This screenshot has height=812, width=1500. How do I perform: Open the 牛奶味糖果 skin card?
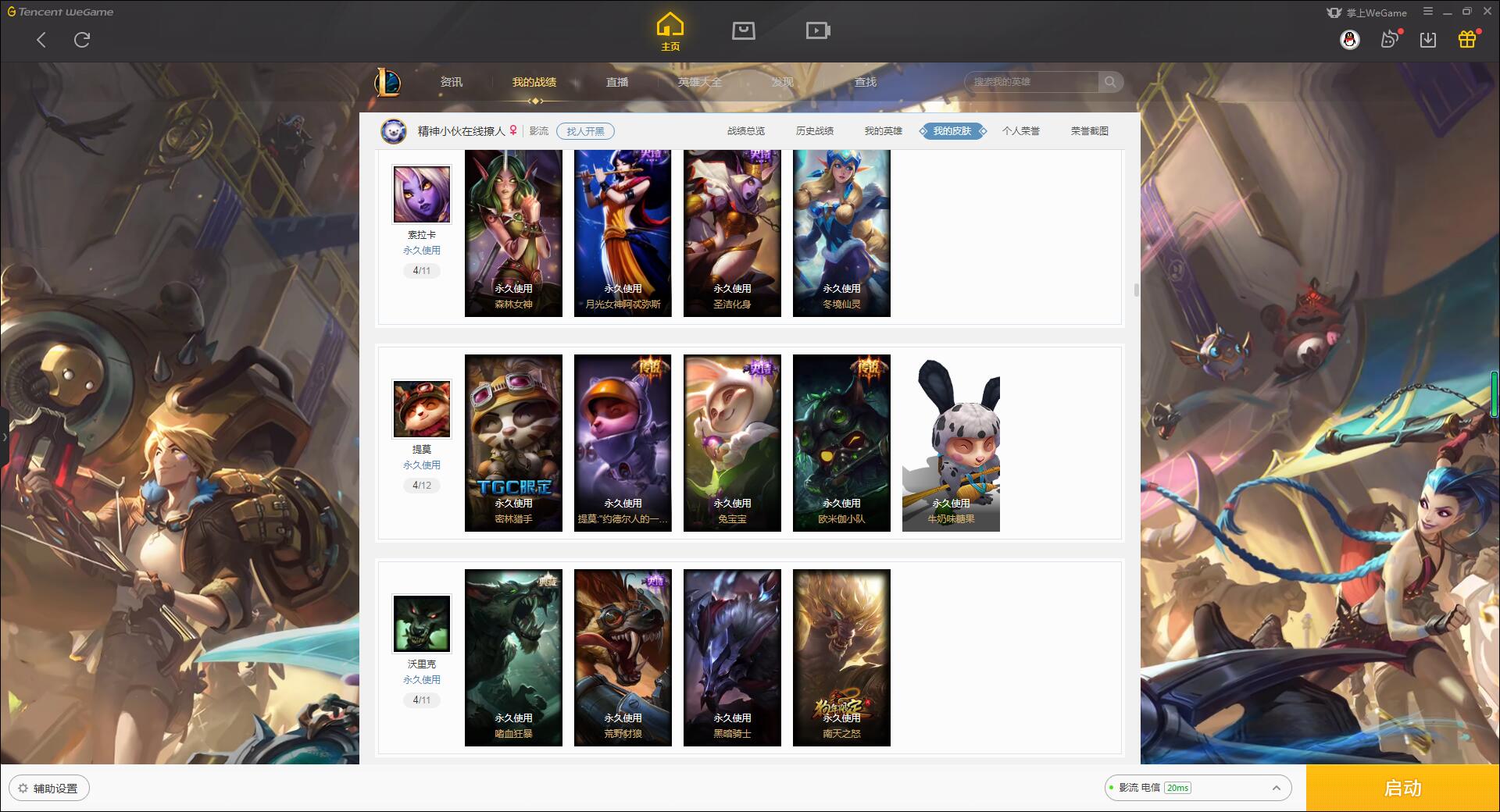click(951, 443)
